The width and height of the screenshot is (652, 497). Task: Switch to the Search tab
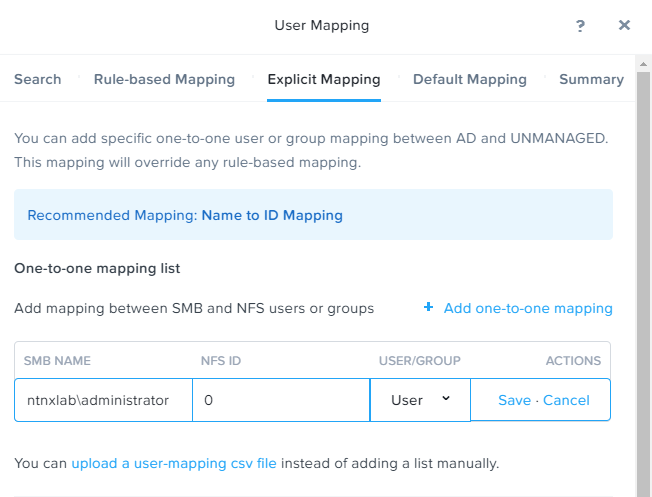click(38, 79)
